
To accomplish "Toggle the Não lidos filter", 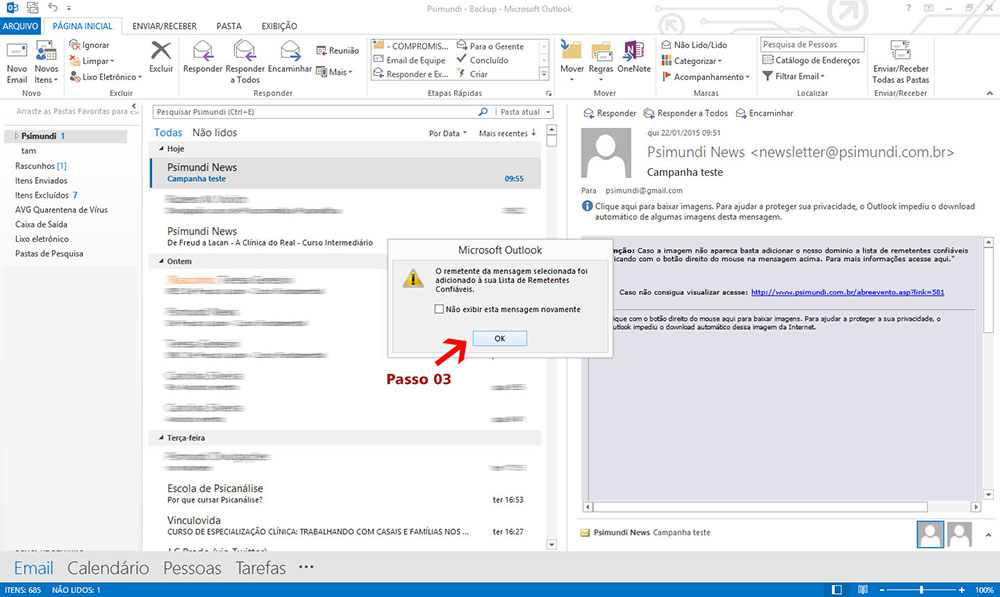I will 214,132.
